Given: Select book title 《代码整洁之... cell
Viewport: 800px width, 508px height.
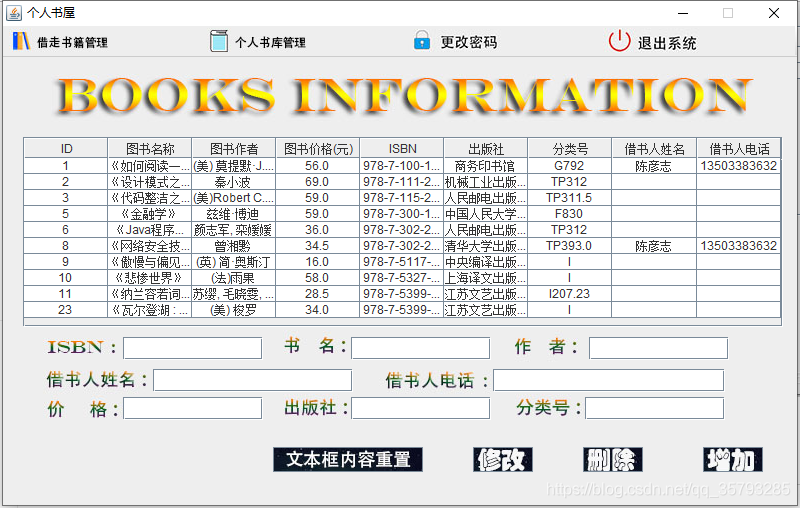Looking at the screenshot, I should 149,198.
